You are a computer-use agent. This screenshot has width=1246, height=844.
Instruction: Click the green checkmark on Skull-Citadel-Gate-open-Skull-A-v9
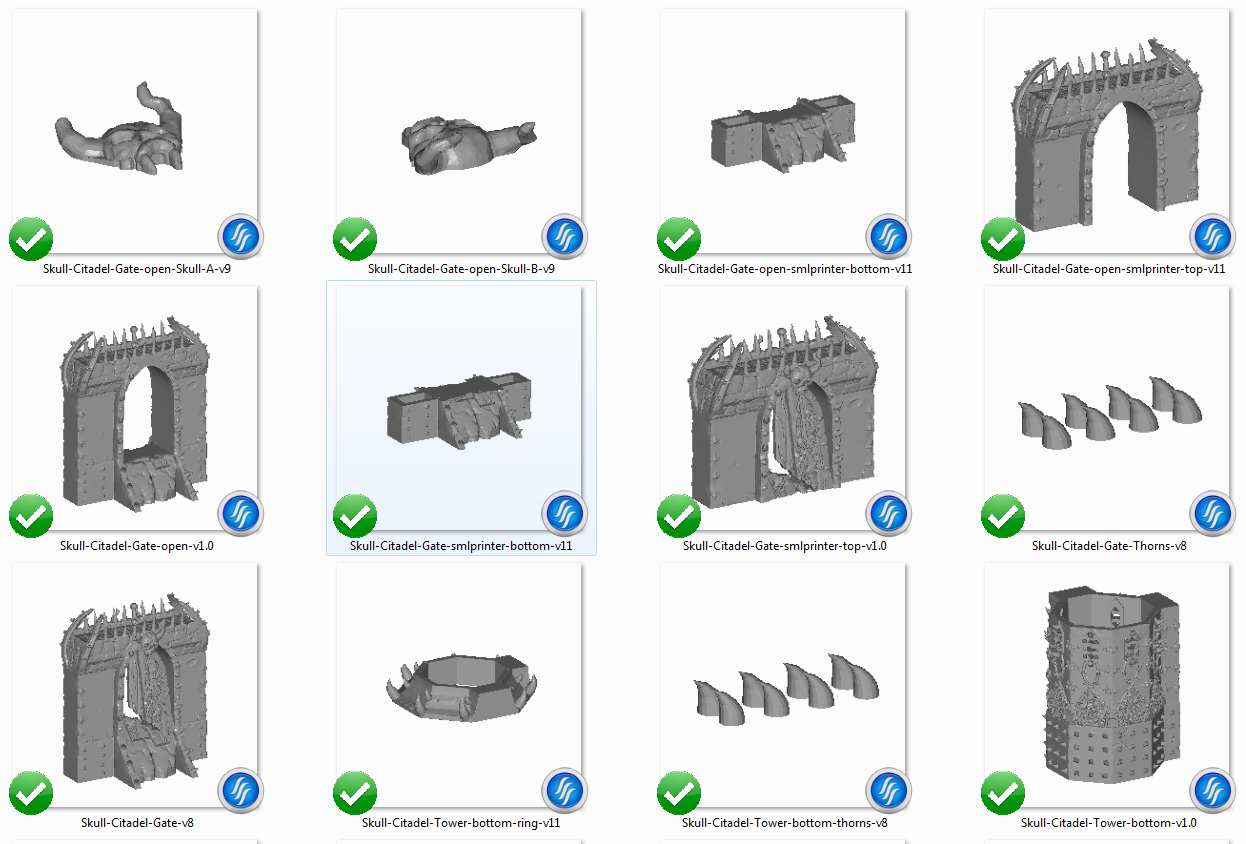coord(30,239)
